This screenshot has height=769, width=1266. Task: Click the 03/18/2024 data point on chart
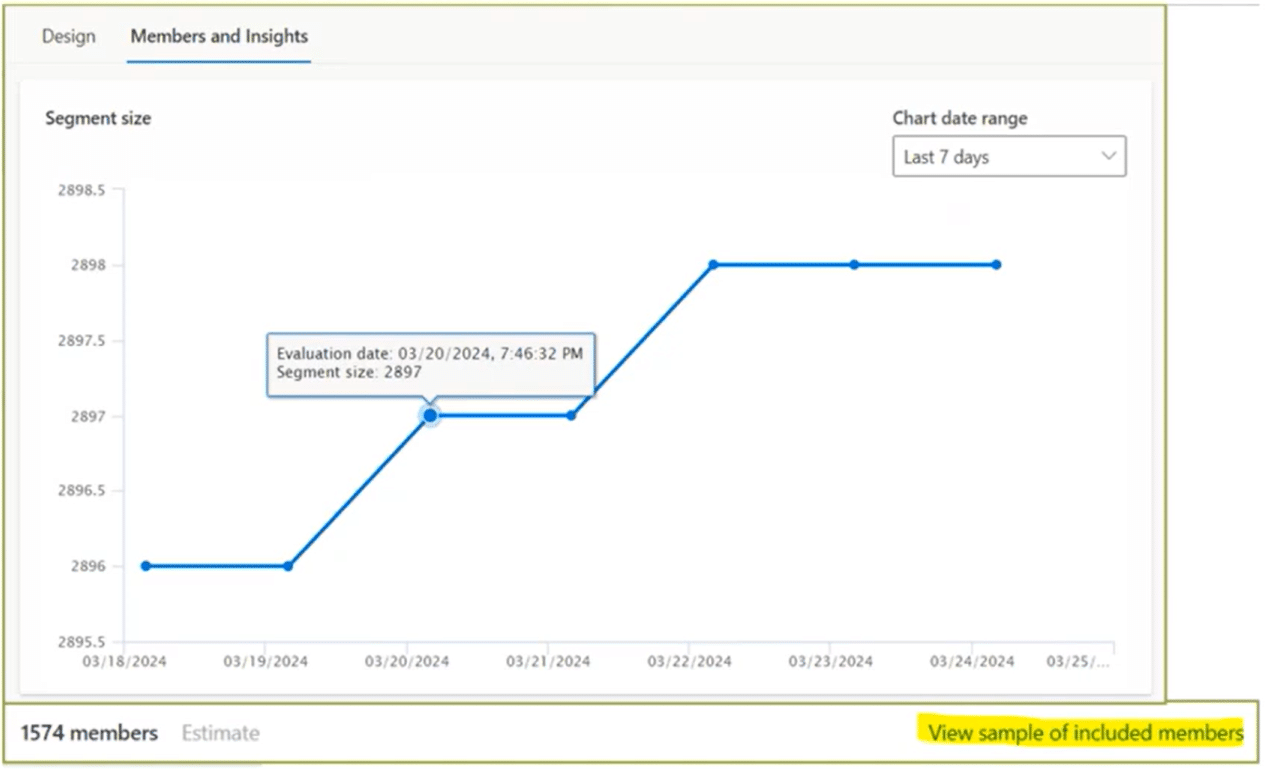pyautogui.click(x=146, y=566)
